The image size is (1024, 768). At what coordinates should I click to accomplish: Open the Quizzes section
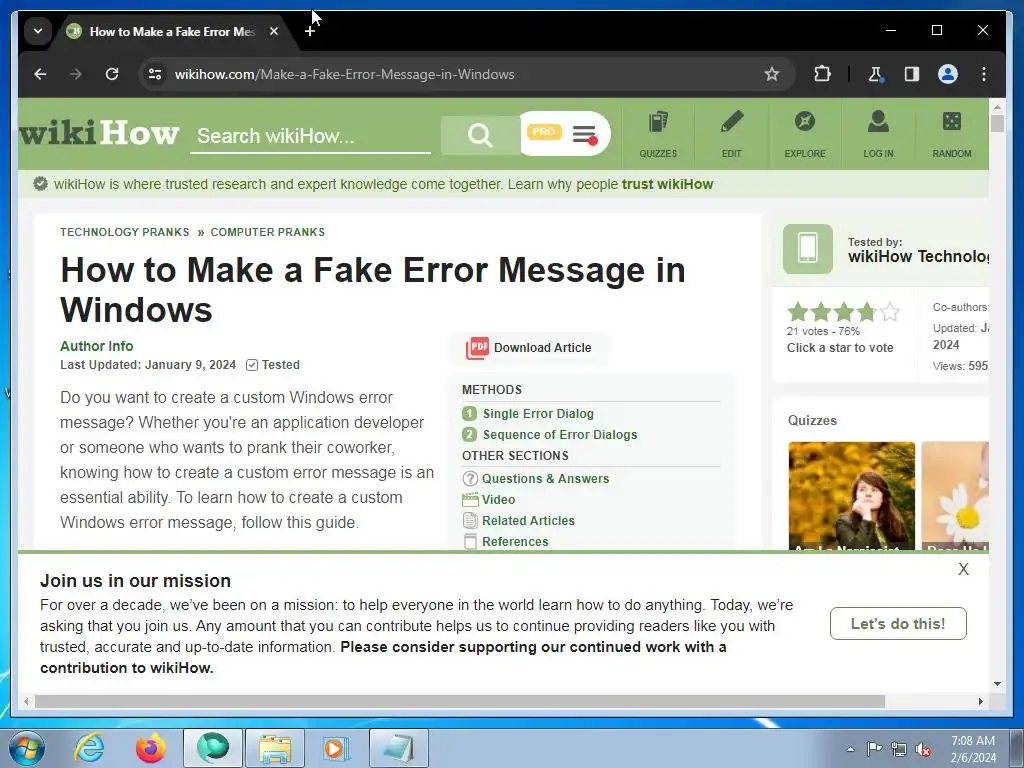click(x=658, y=135)
